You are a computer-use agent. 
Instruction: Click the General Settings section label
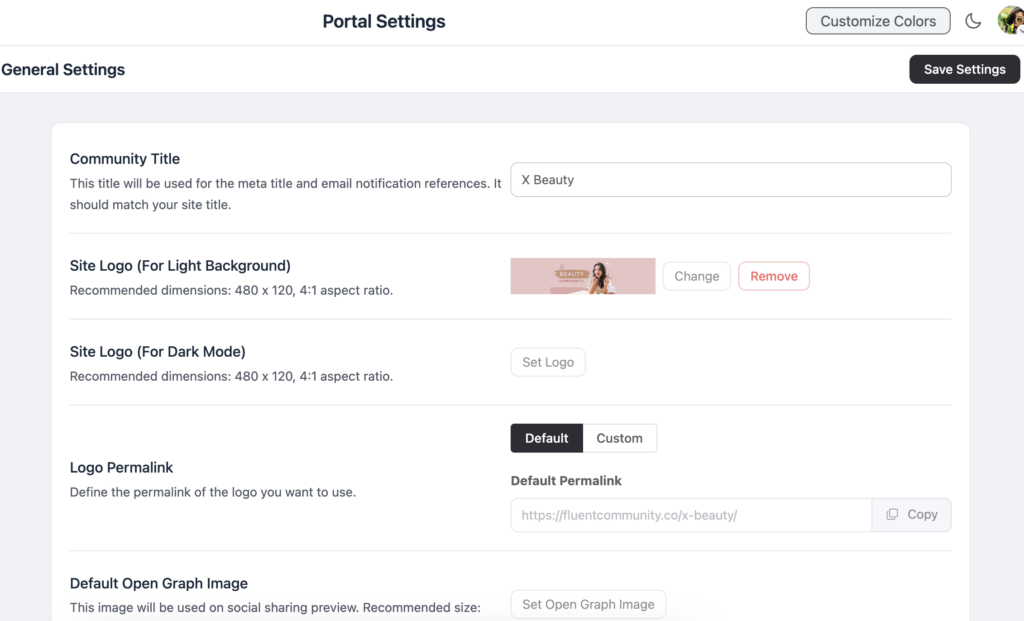(x=63, y=69)
